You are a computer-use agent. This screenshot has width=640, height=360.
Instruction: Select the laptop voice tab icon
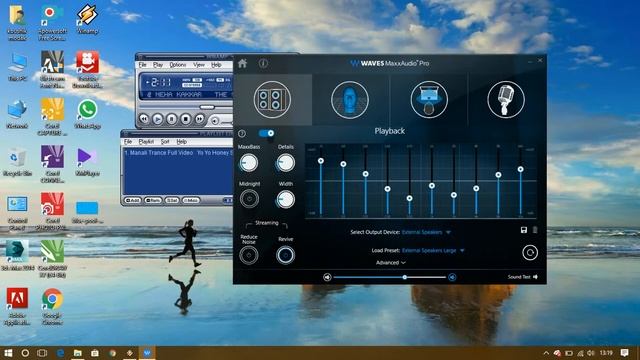pos(429,100)
